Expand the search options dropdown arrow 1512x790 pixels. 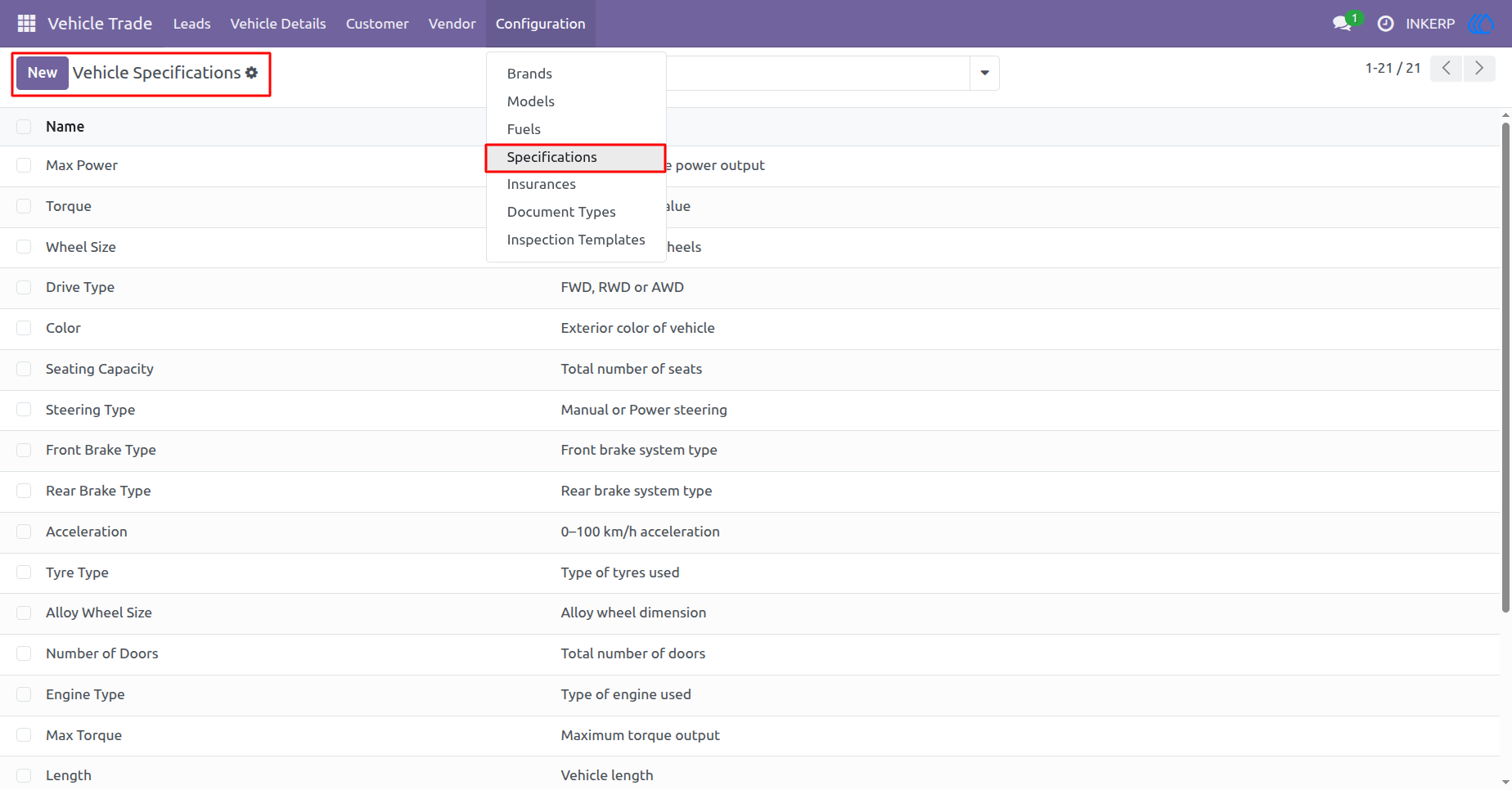pyautogui.click(x=984, y=73)
